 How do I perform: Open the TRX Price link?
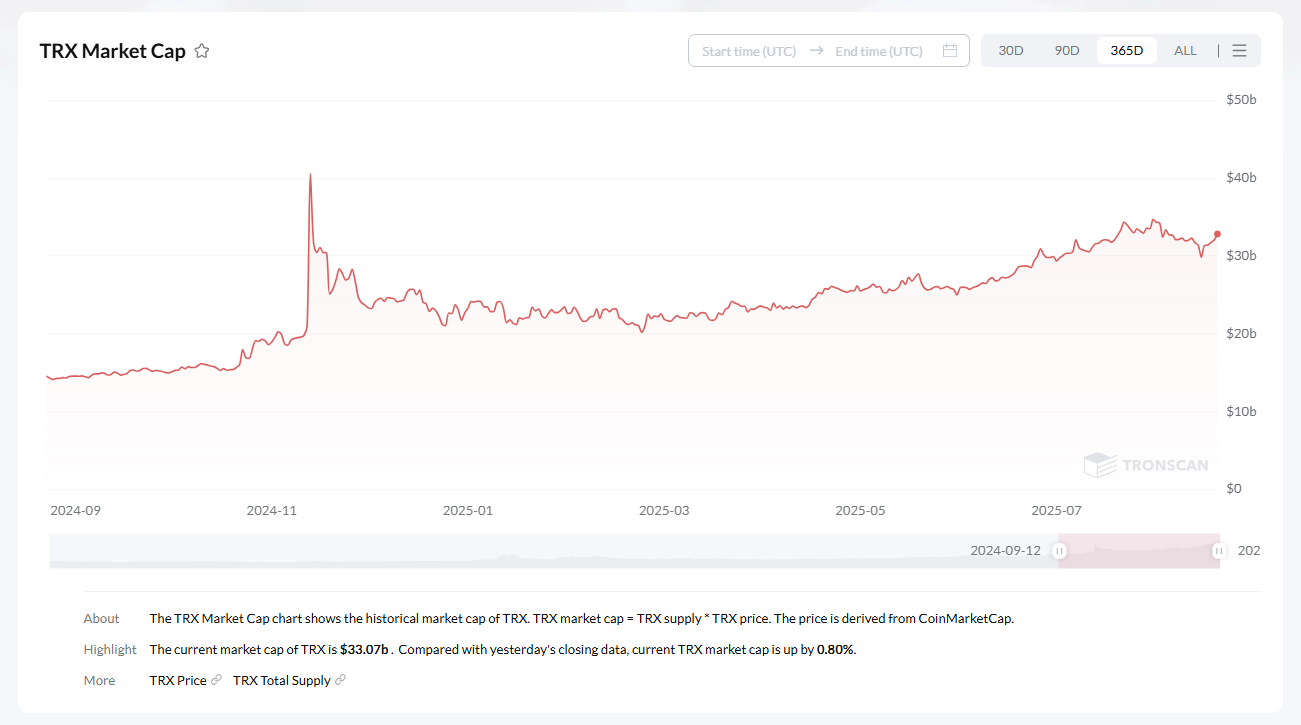[177, 681]
